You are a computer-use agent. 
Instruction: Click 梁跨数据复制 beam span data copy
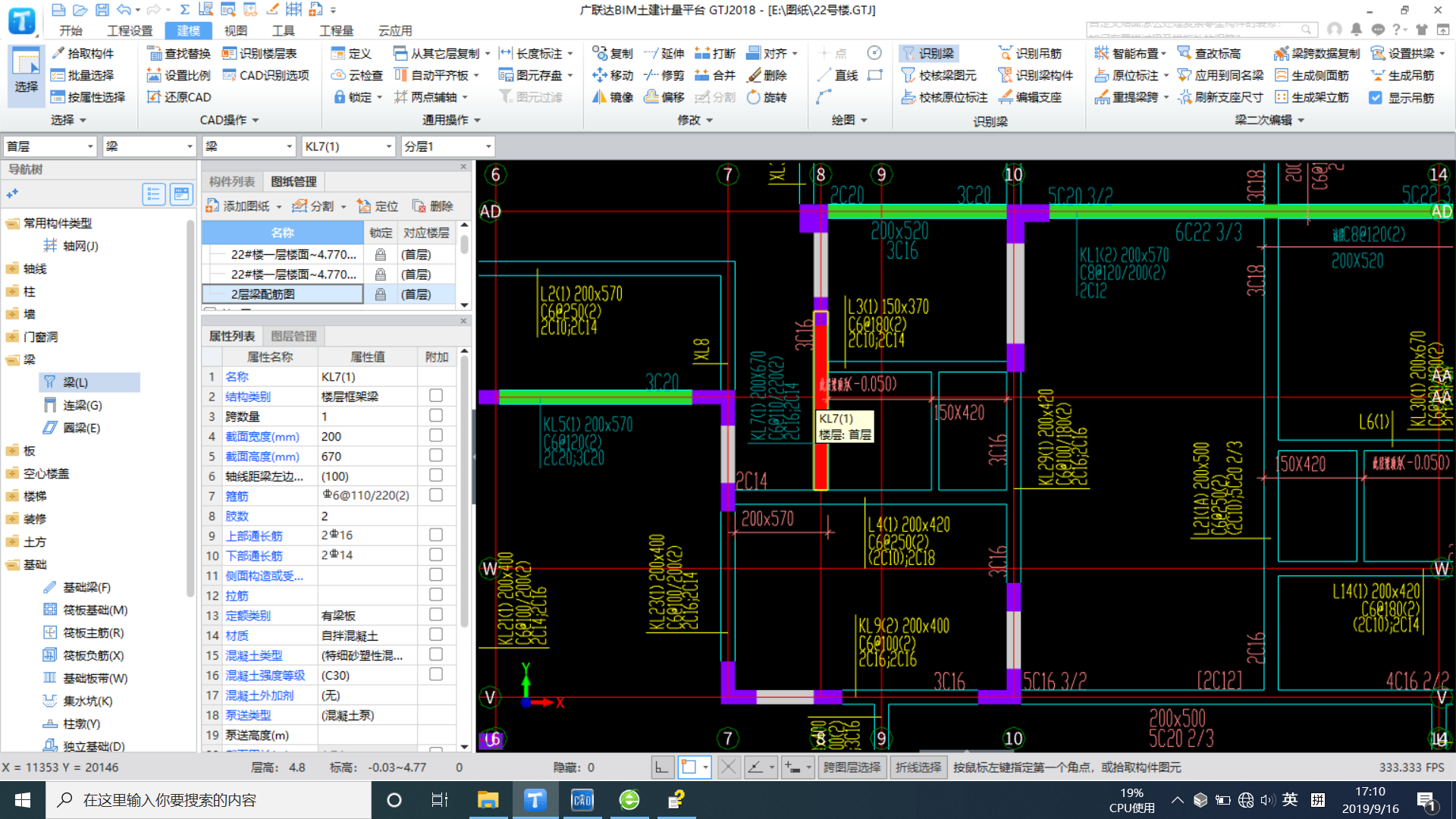1317,53
